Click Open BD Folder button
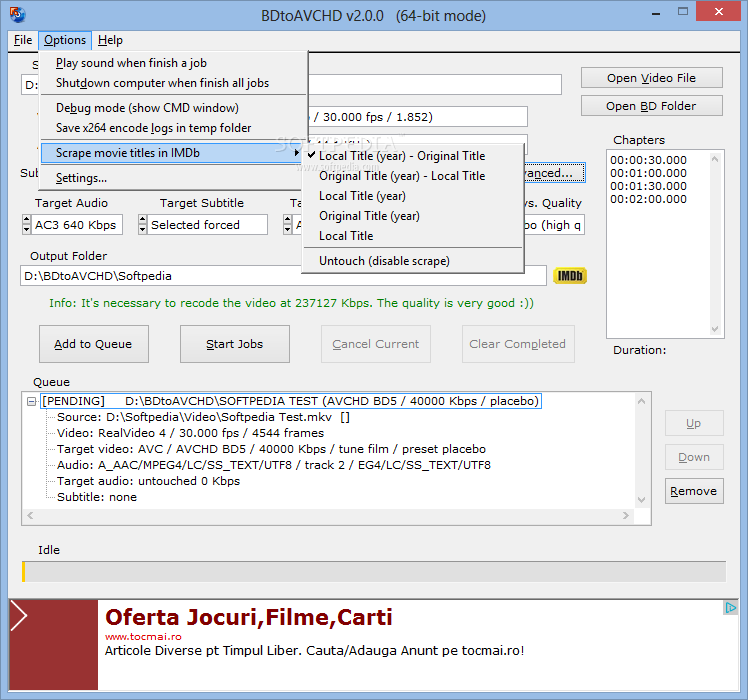This screenshot has height=700, width=748. tap(652, 106)
